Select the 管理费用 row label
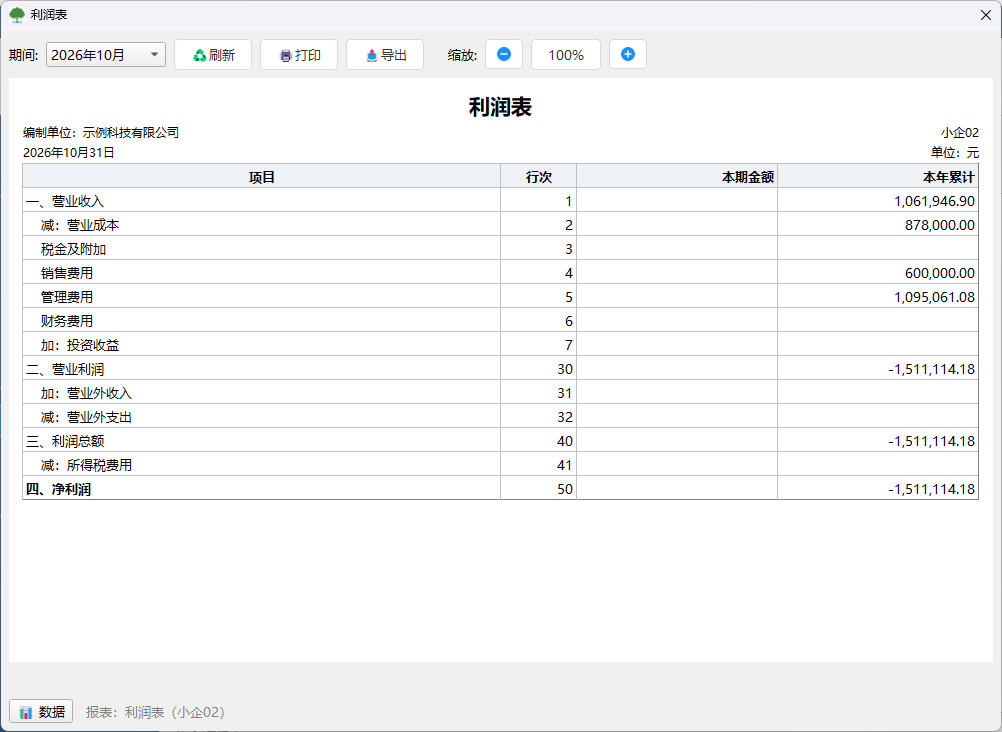The image size is (1002, 732). pyautogui.click(x=67, y=297)
